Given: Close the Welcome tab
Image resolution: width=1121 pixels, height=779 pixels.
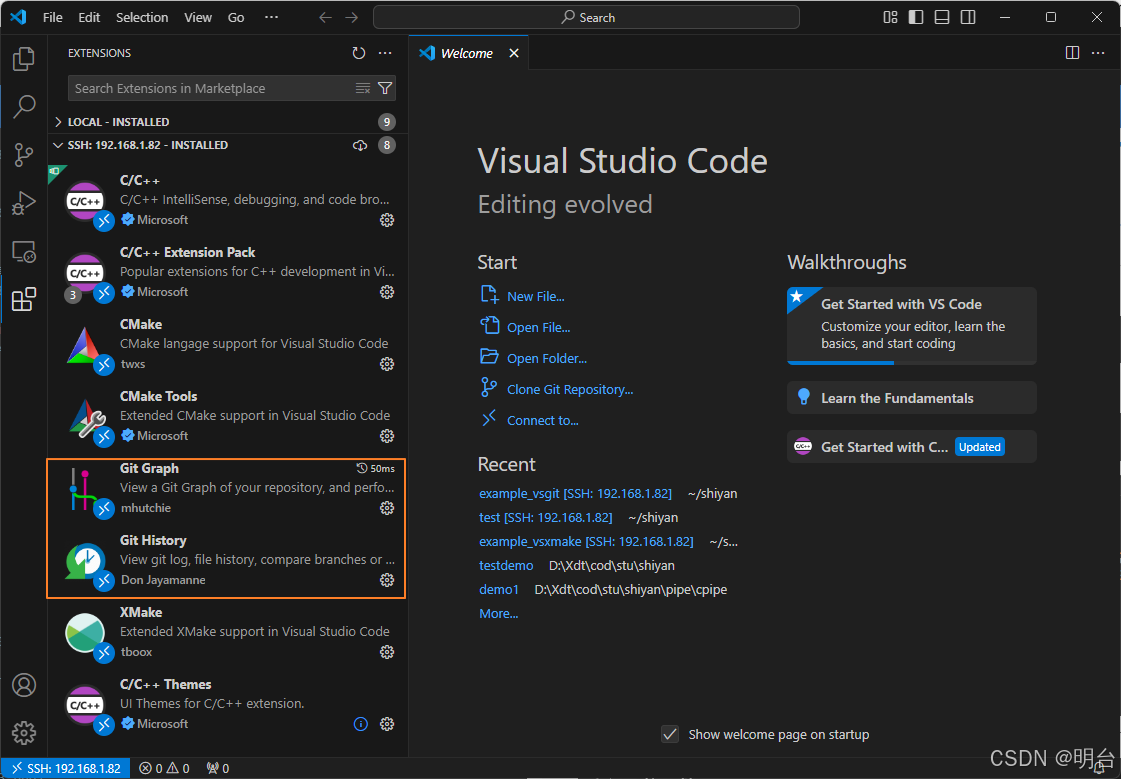Looking at the screenshot, I should tap(514, 53).
